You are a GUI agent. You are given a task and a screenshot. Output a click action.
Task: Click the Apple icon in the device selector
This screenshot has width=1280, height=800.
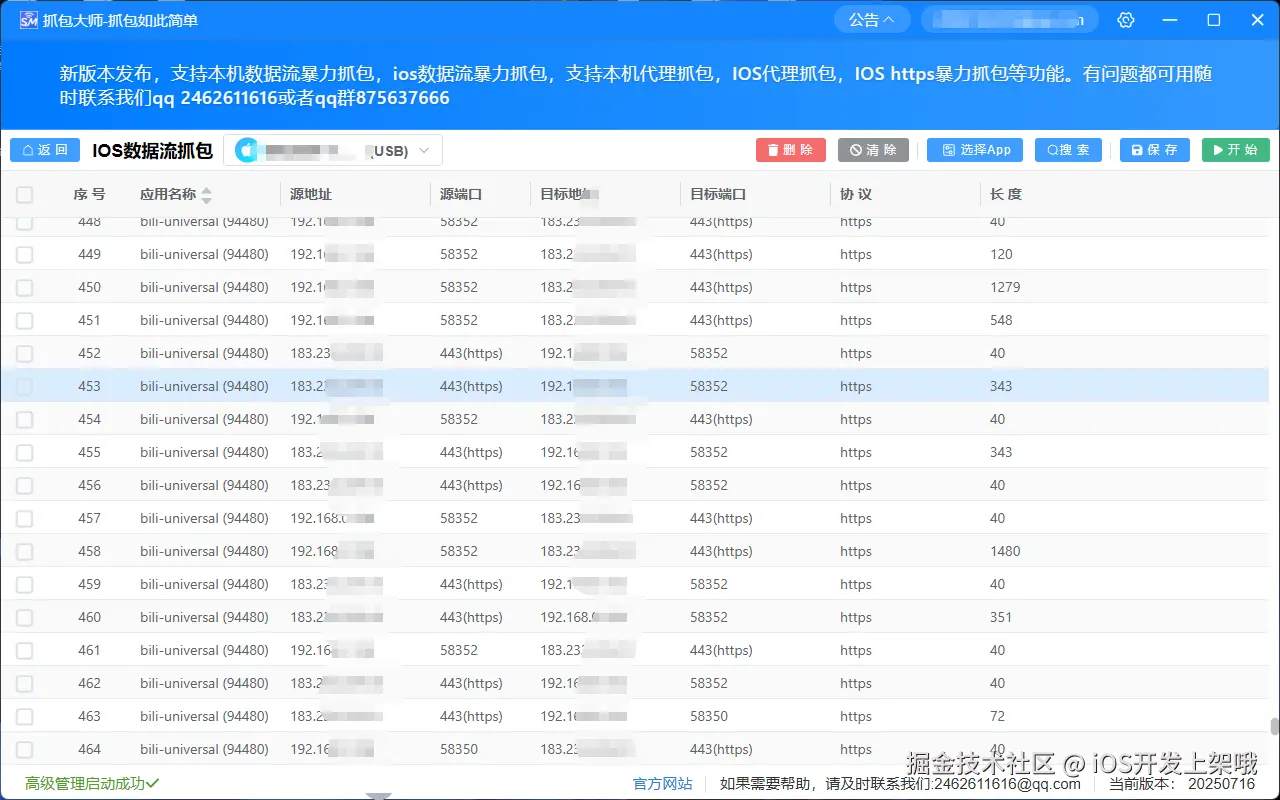pyautogui.click(x=247, y=149)
